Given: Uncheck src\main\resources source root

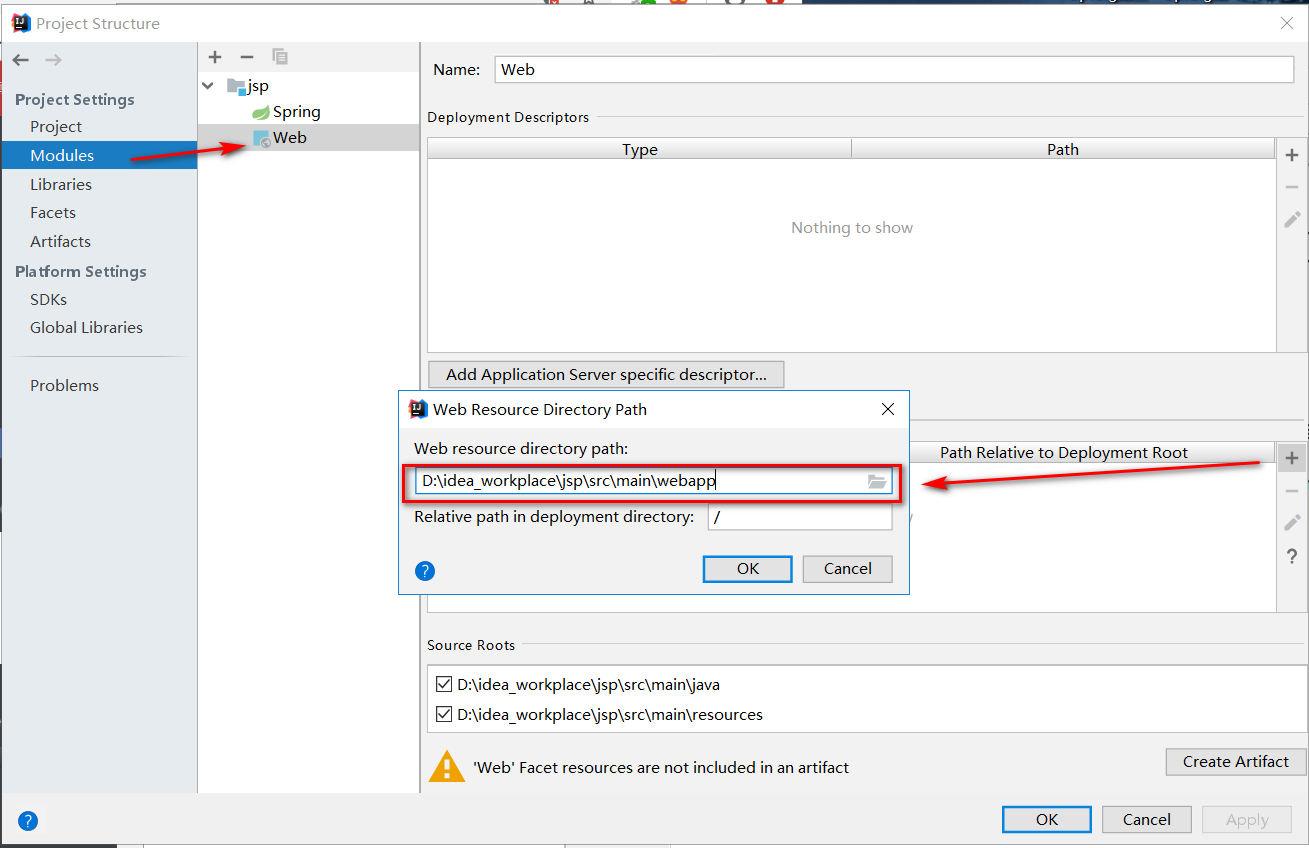Looking at the screenshot, I should coord(444,714).
